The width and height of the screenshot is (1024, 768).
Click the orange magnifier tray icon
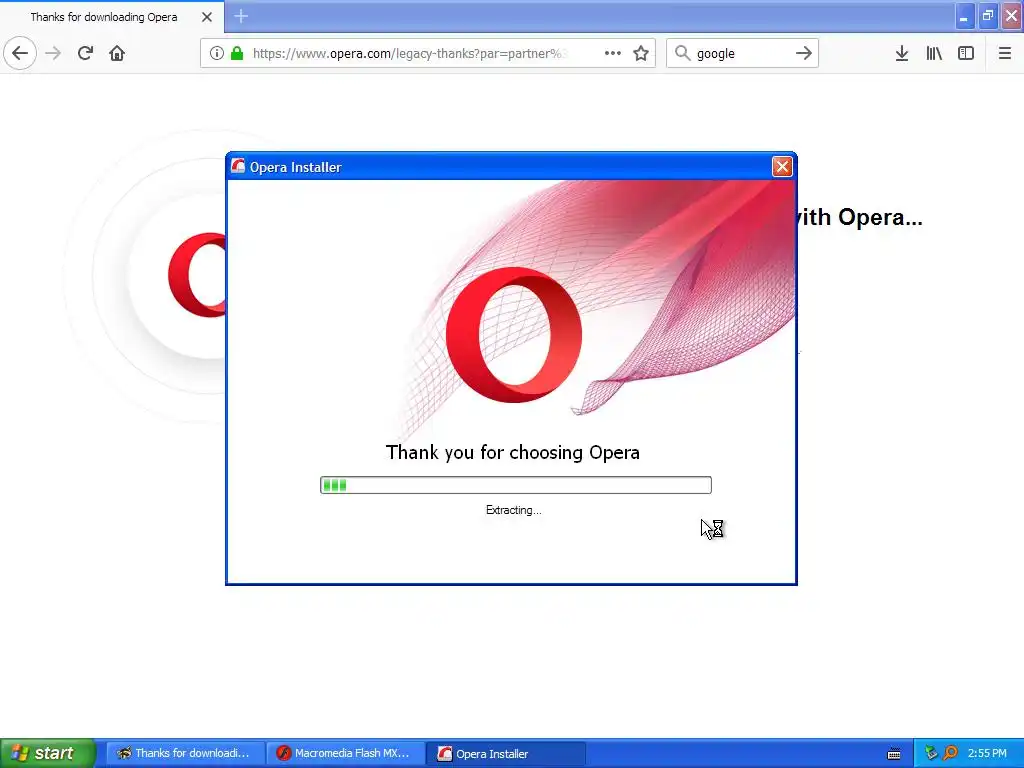click(x=950, y=753)
